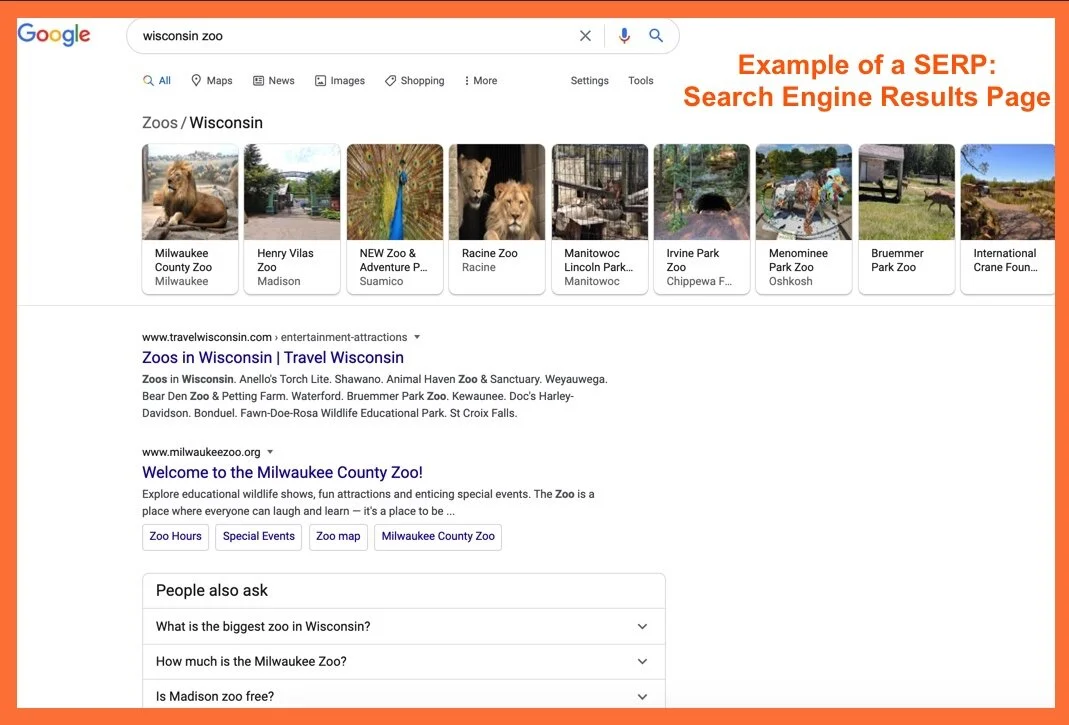The height and width of the screenshot is (725, 1069).
Task: Expand 'What is the biggest zoo in Wisconsin?'
Action: (x=642, y=626)
